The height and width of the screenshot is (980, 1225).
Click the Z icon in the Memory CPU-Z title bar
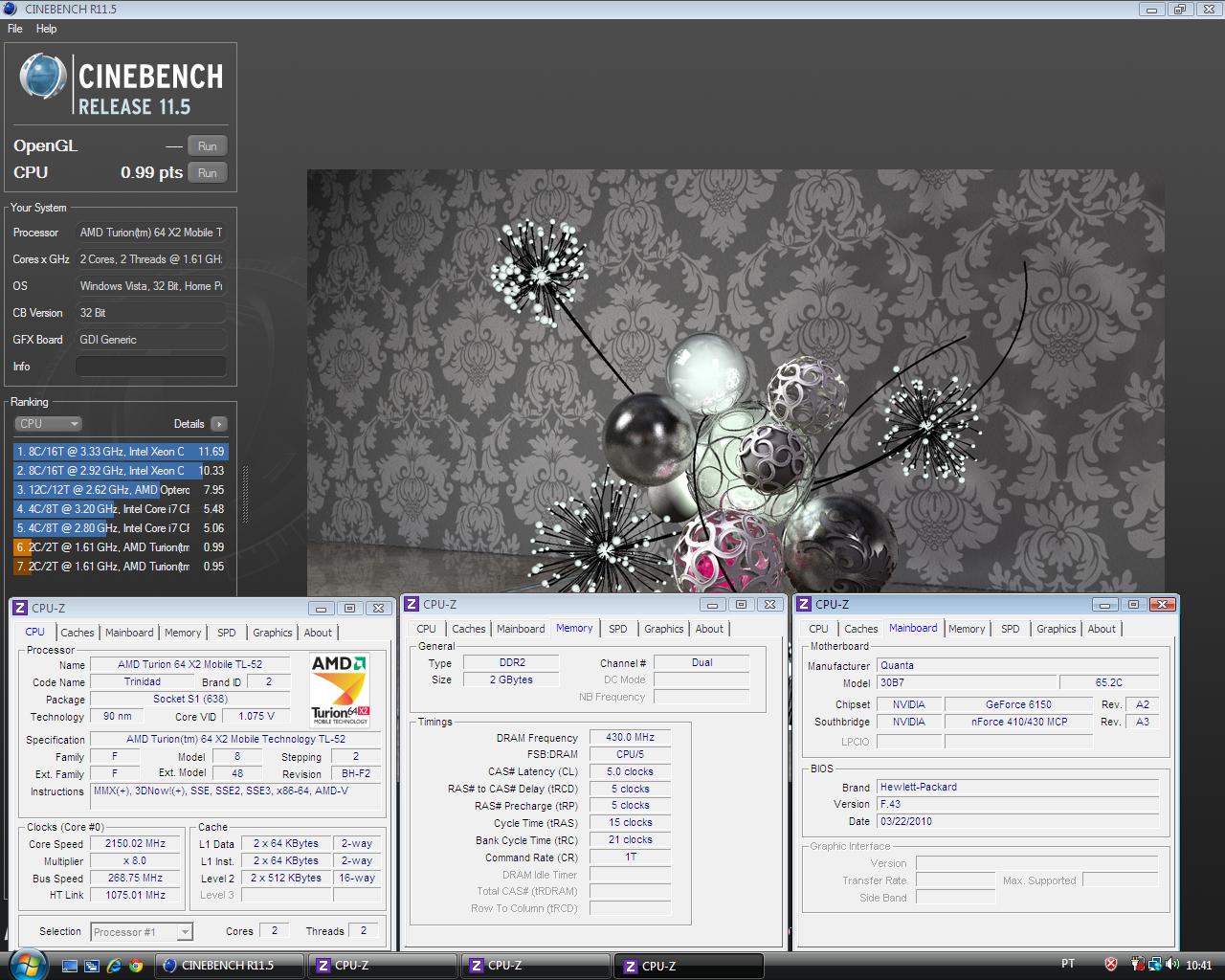(x=412, y=604)
